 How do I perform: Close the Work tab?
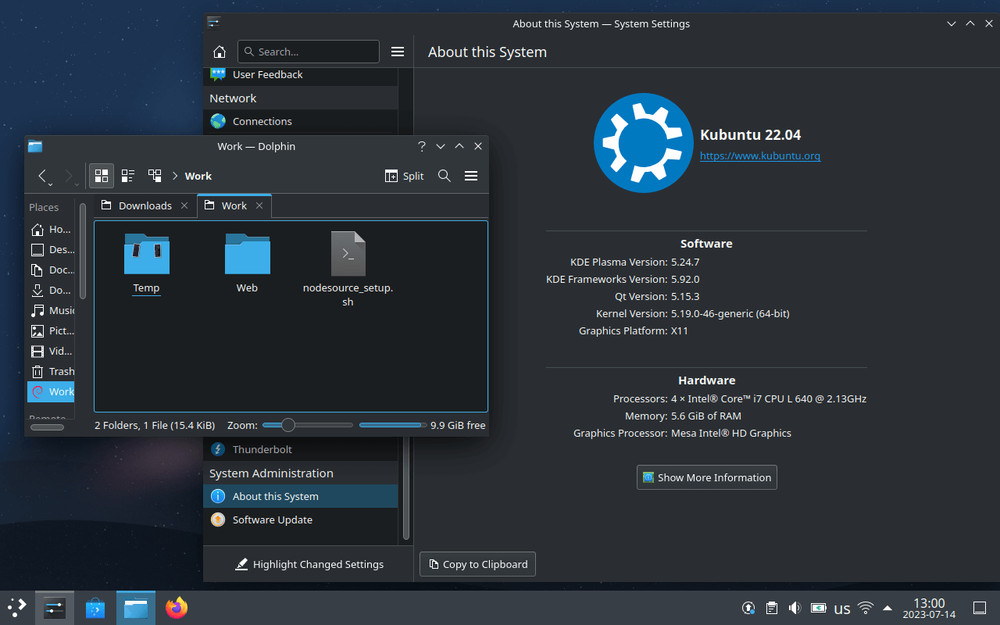[260, 205]
